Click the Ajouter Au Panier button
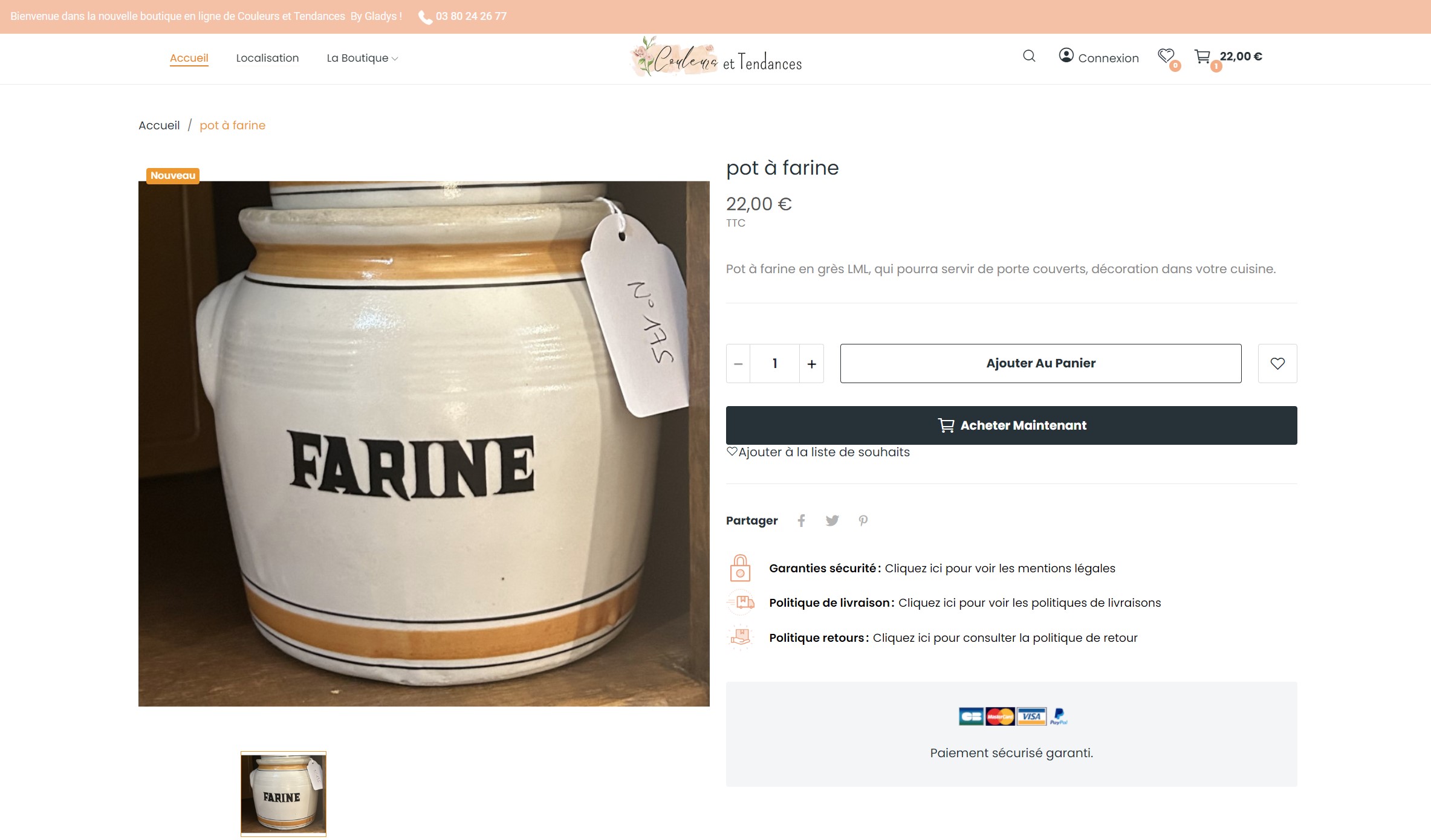 click(1040, 363)
